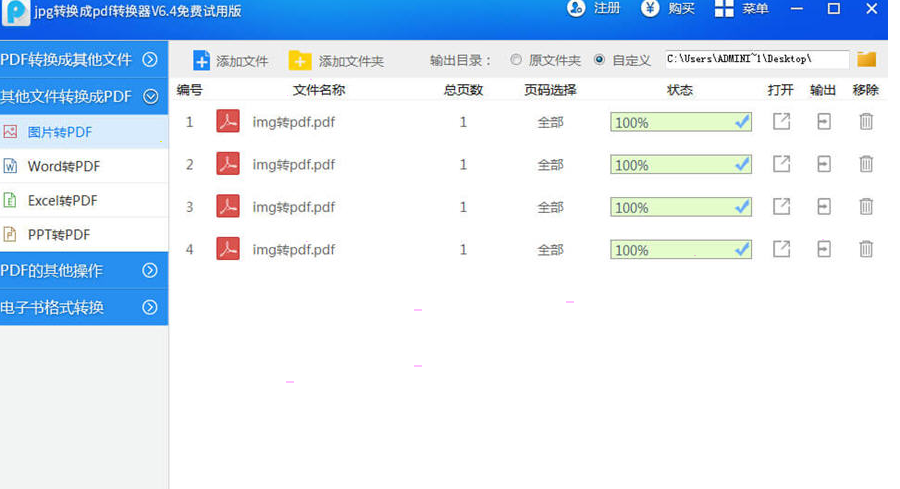Click the PPT转PDF slide icon in the sidebar
Screen dimensions: 900x489
(x=10, y=234)
